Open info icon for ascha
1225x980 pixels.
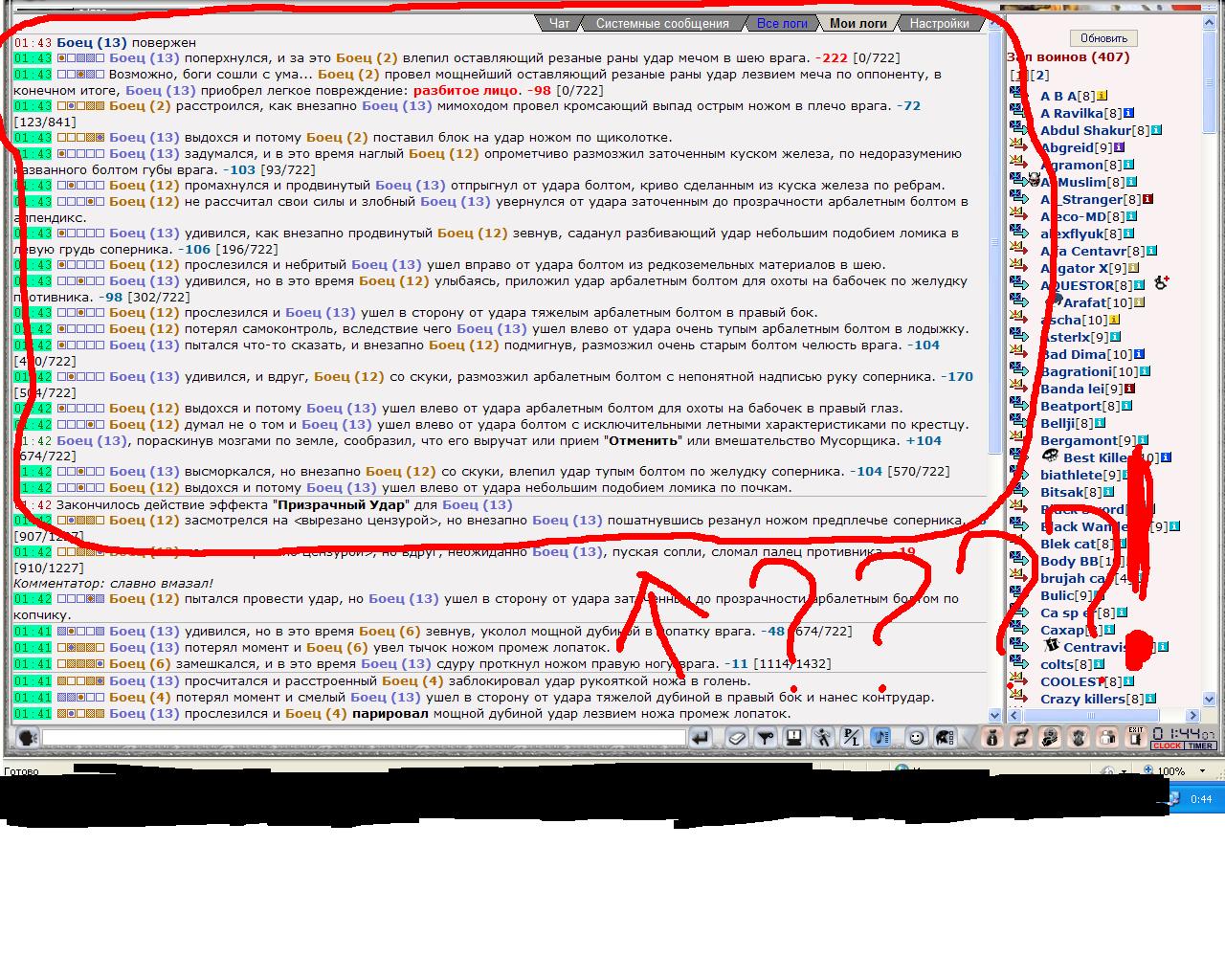pos(1113,320)
